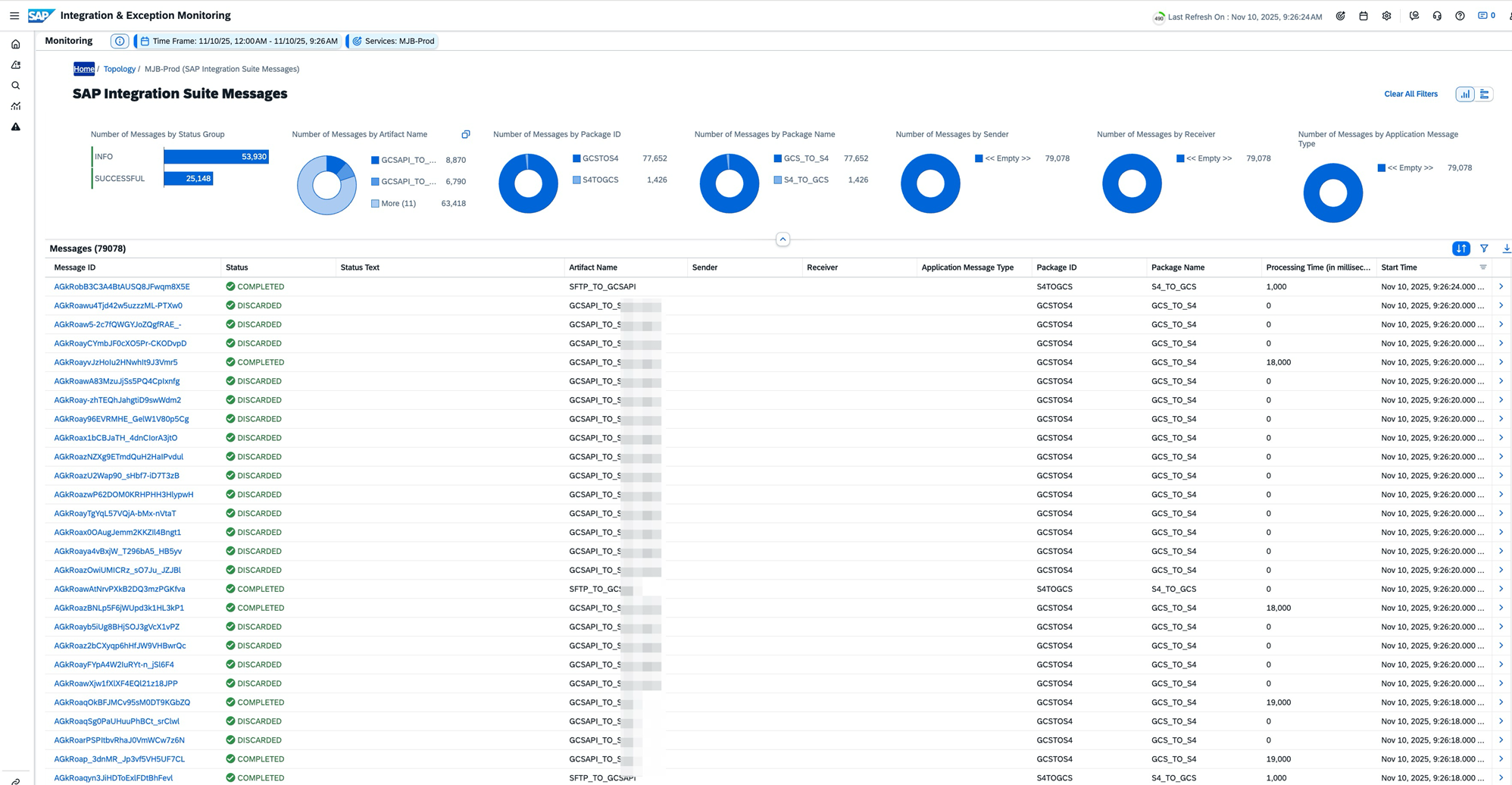
Task: Switch to horizontal bar view toggle
Action: tap(1485, 95)
